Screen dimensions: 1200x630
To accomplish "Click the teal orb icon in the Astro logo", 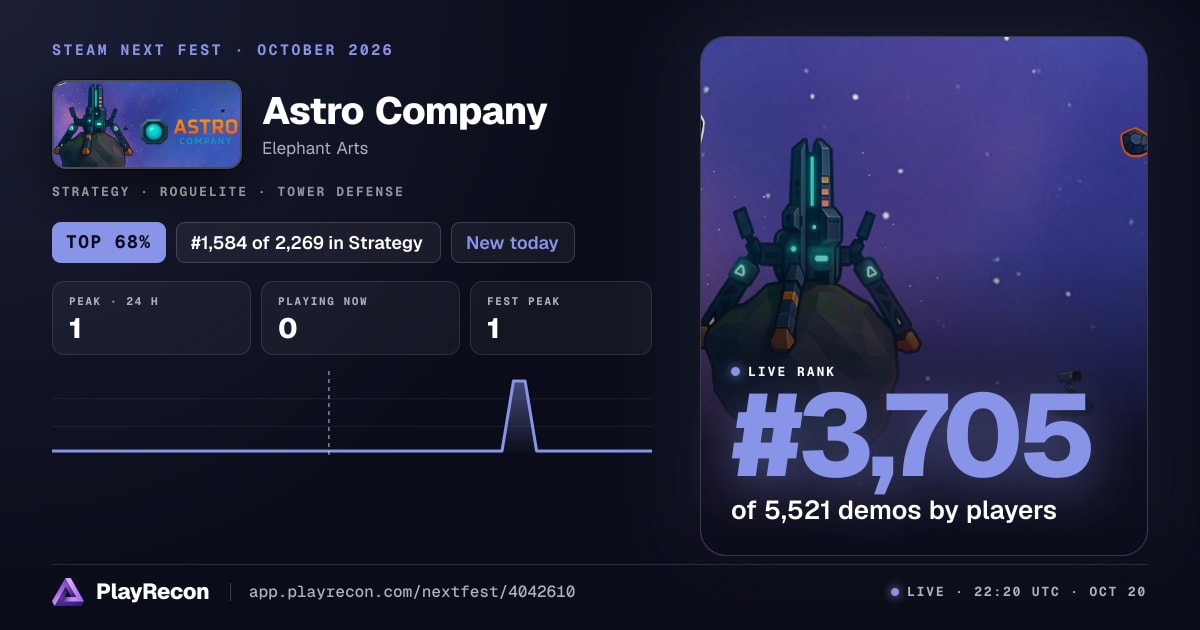I will pos(153,131).
